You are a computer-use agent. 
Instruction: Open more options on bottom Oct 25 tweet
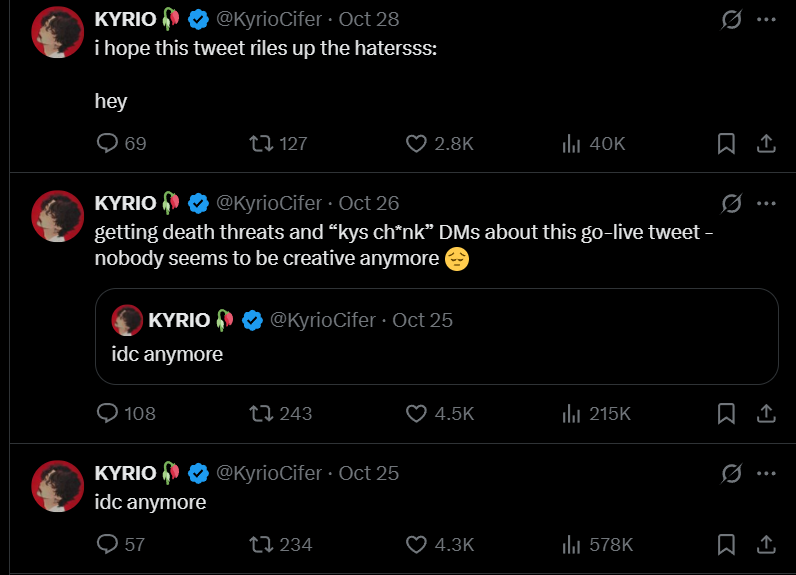766,472
